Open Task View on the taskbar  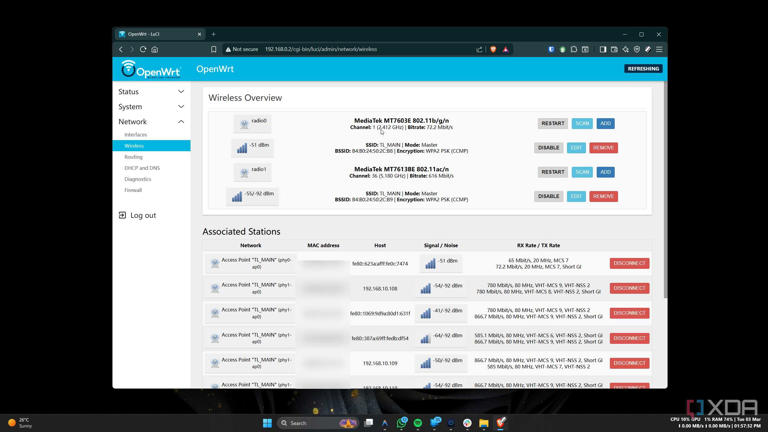point(369,423)
